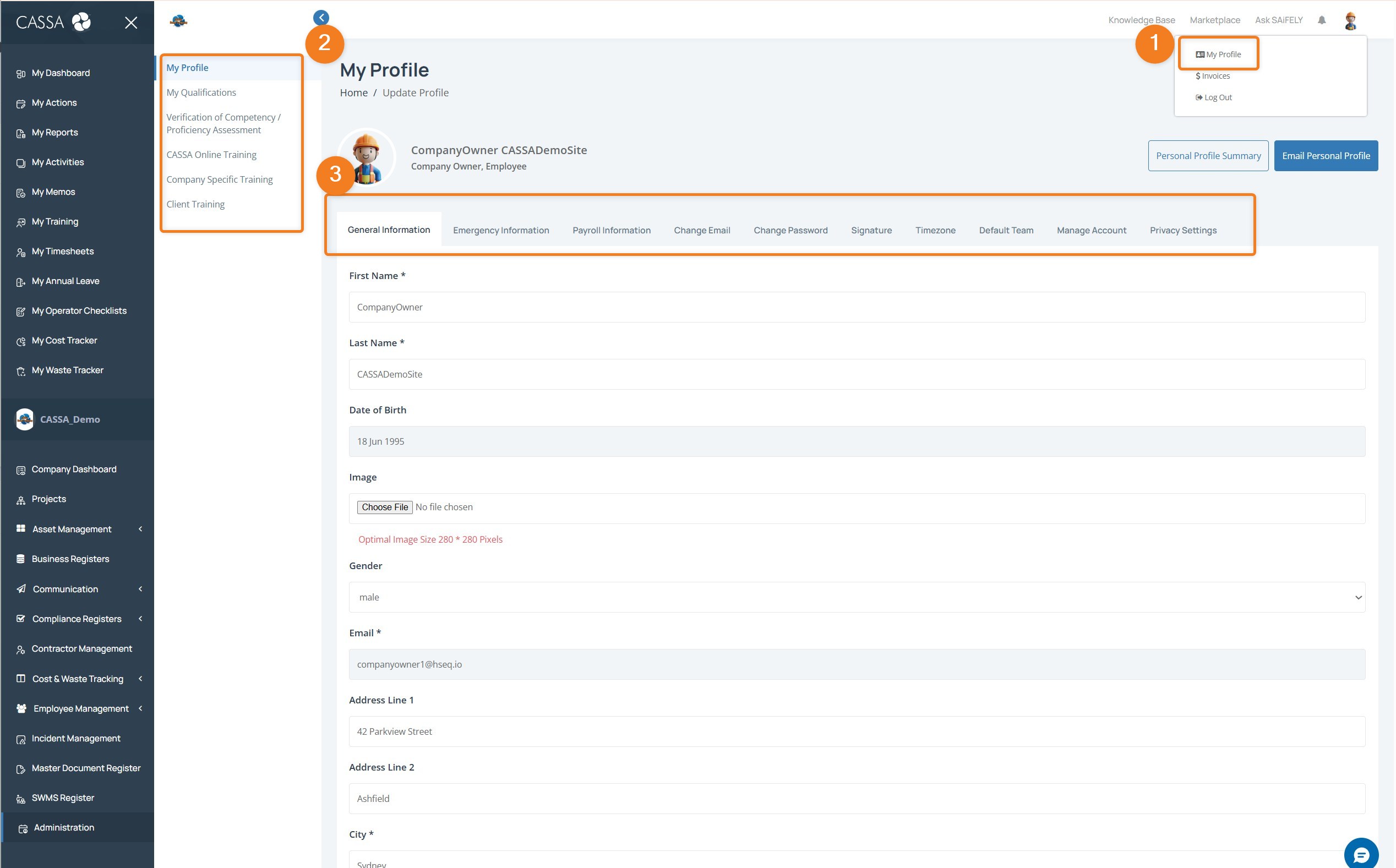This screenshot has width=1396, height=868.
Task: Collapse sidebar with blue arrow button
Action: (x=321, y=18)
